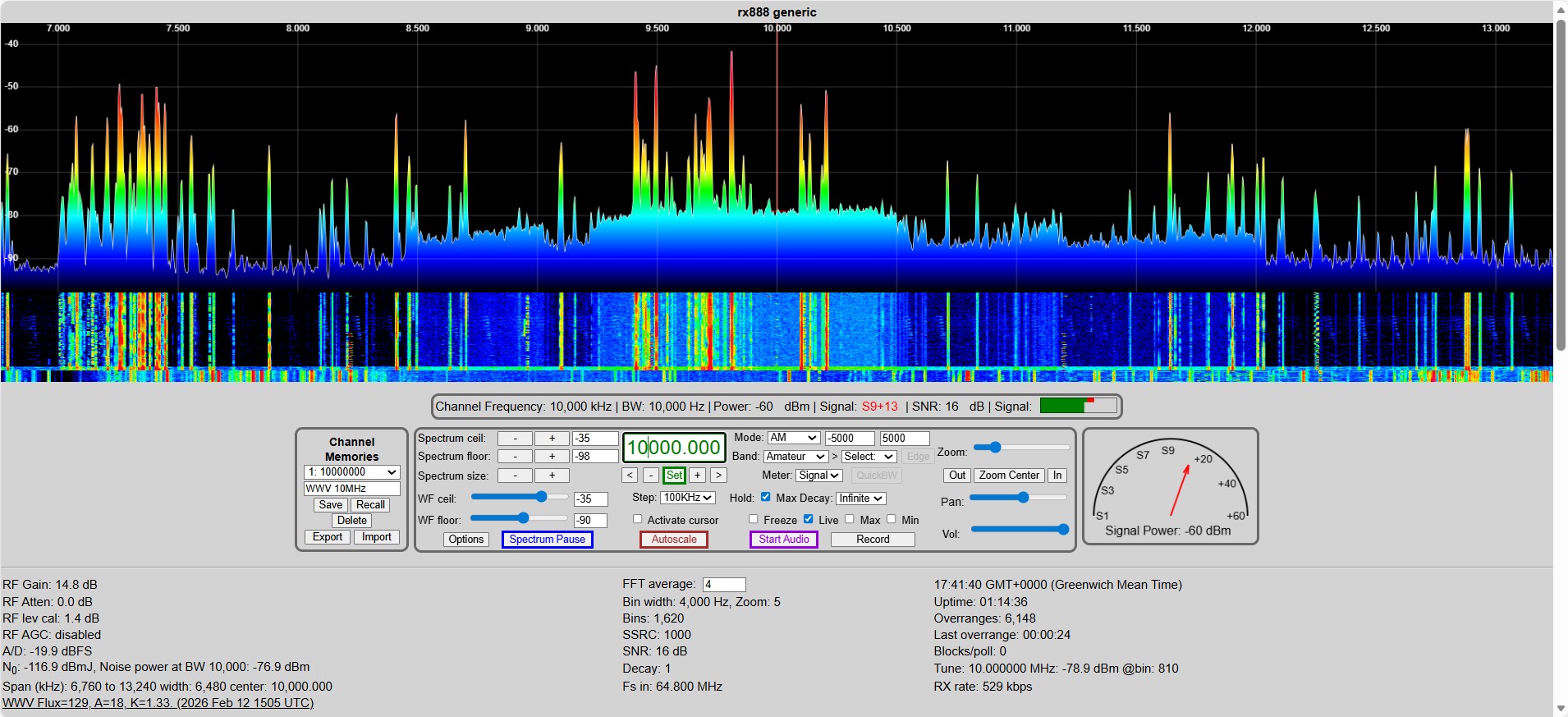Viewport: 1568px width, 717px height.
Task: Open the Mode dropdown showing AM
Action: coord(793,439)
